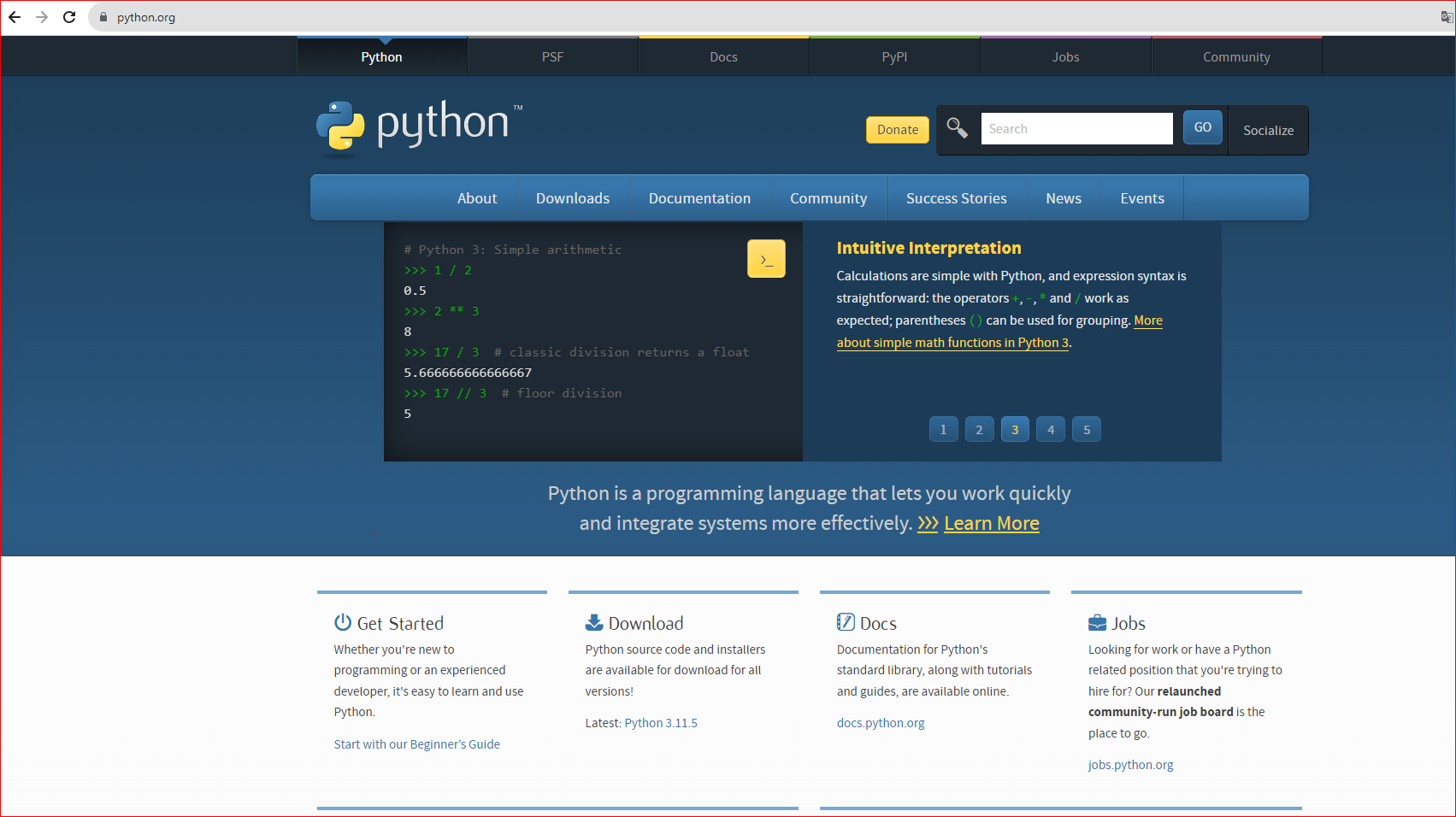Click the Docs notebook icon
The height and width of the screenshot is (817, 1456).
coord(846,622)
